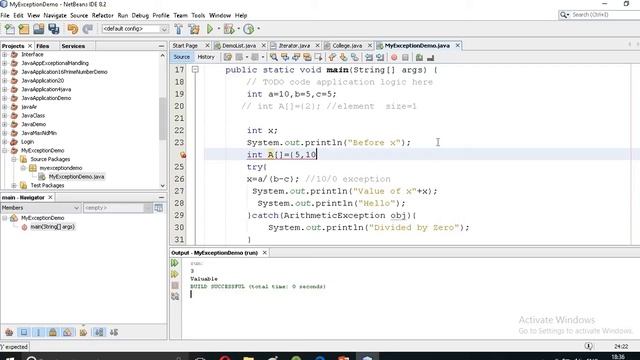Toggle Show Non-Public Members lock filter in Navigator
The height and width of the screenshot is (360, 640).
(53, 332)
